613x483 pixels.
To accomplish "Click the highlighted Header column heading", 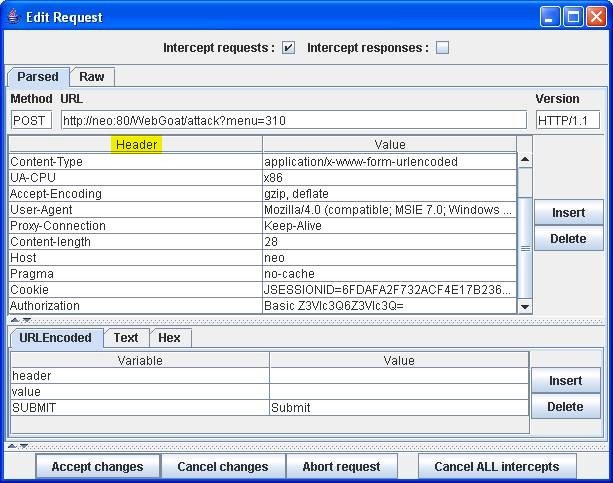I will 136,144.
